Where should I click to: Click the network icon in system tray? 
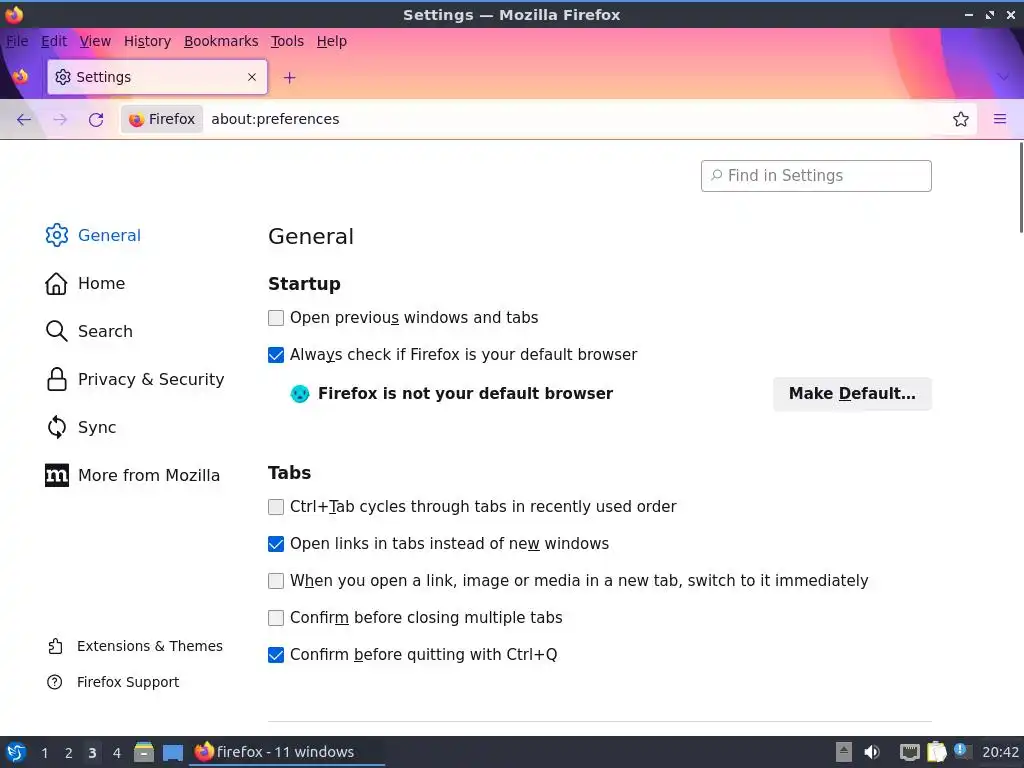click(x=909, y=752)
